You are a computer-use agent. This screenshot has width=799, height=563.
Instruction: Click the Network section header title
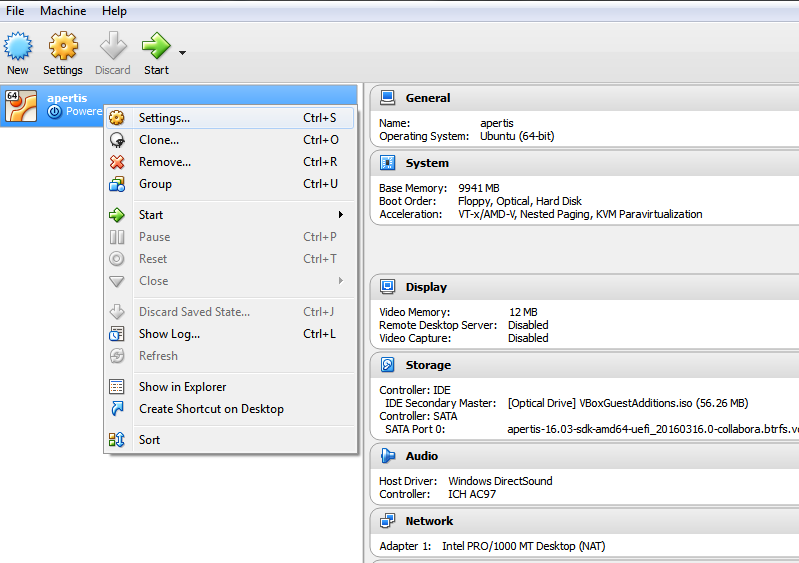point(429,521)
